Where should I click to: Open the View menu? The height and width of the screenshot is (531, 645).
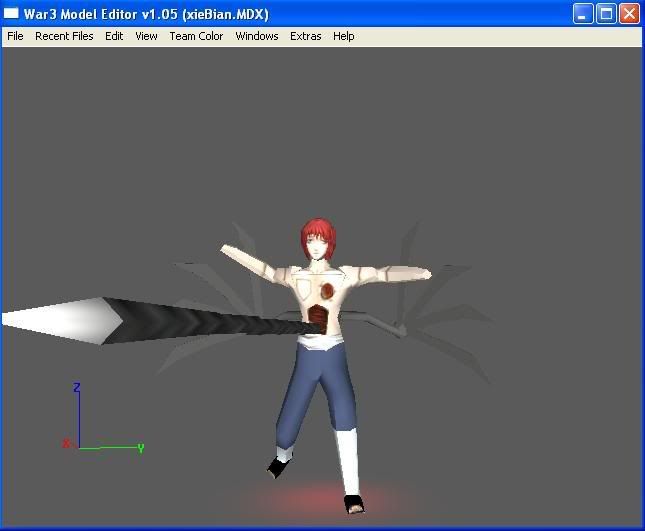click(146, 36)
